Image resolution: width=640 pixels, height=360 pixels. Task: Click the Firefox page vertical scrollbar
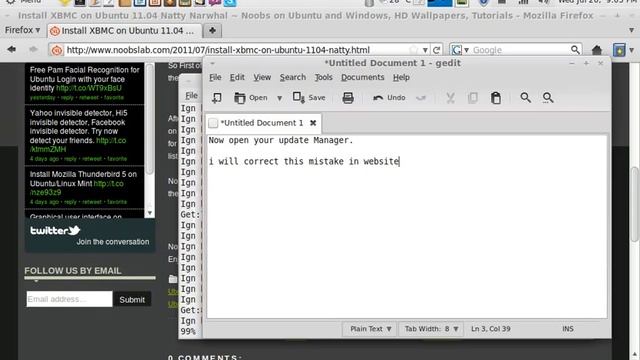634,204
